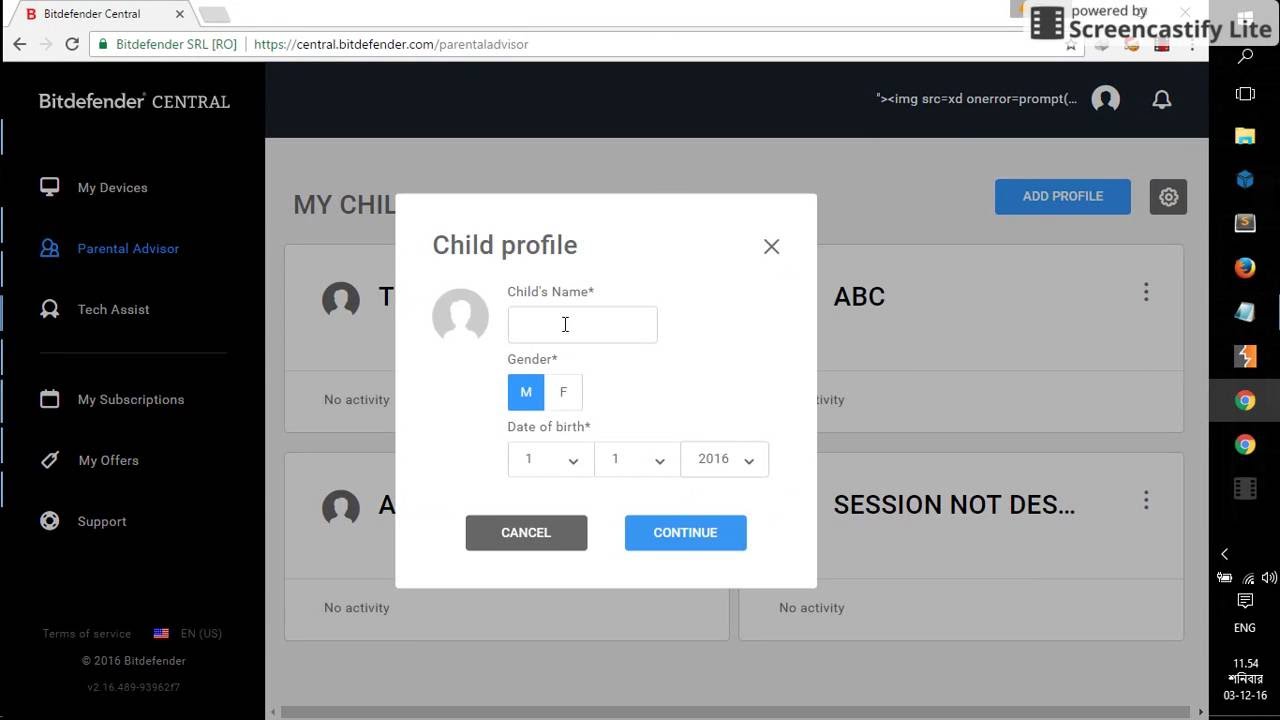Viewport: 1280px width, 720px height.
Task: Click the Terms of service link
Action: point(86,634)
